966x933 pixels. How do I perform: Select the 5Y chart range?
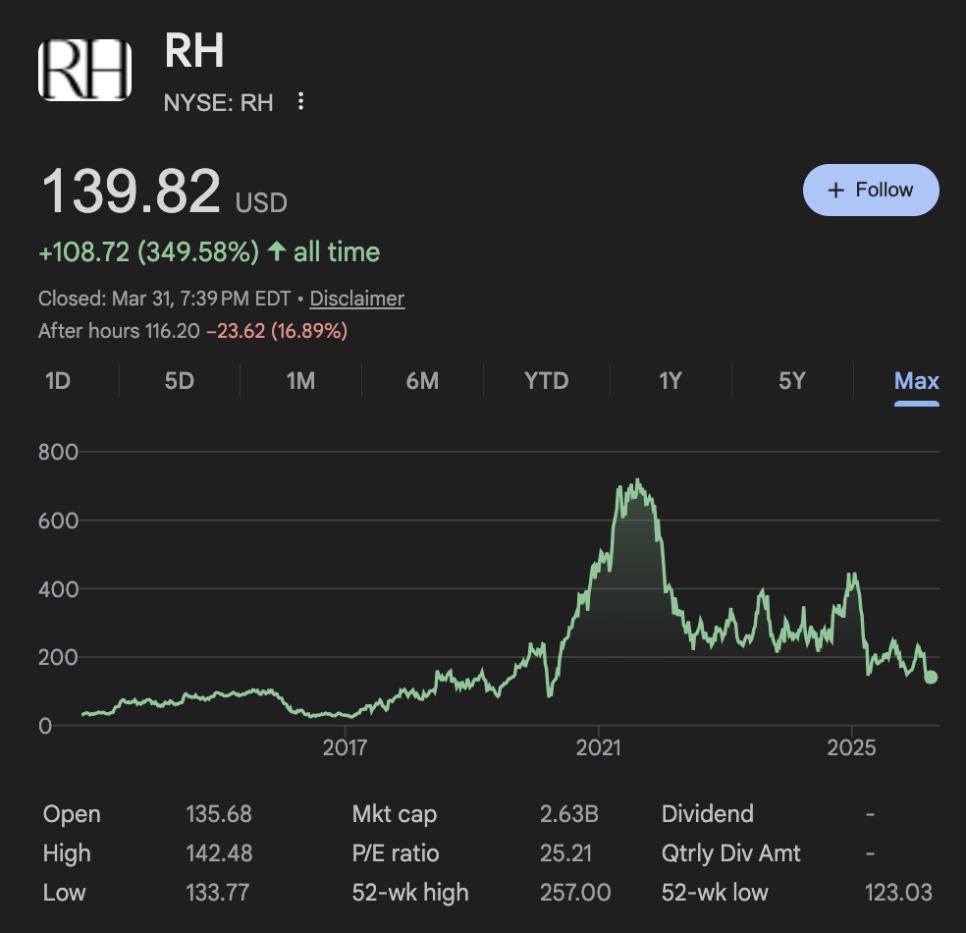click(x=792, y=381)
